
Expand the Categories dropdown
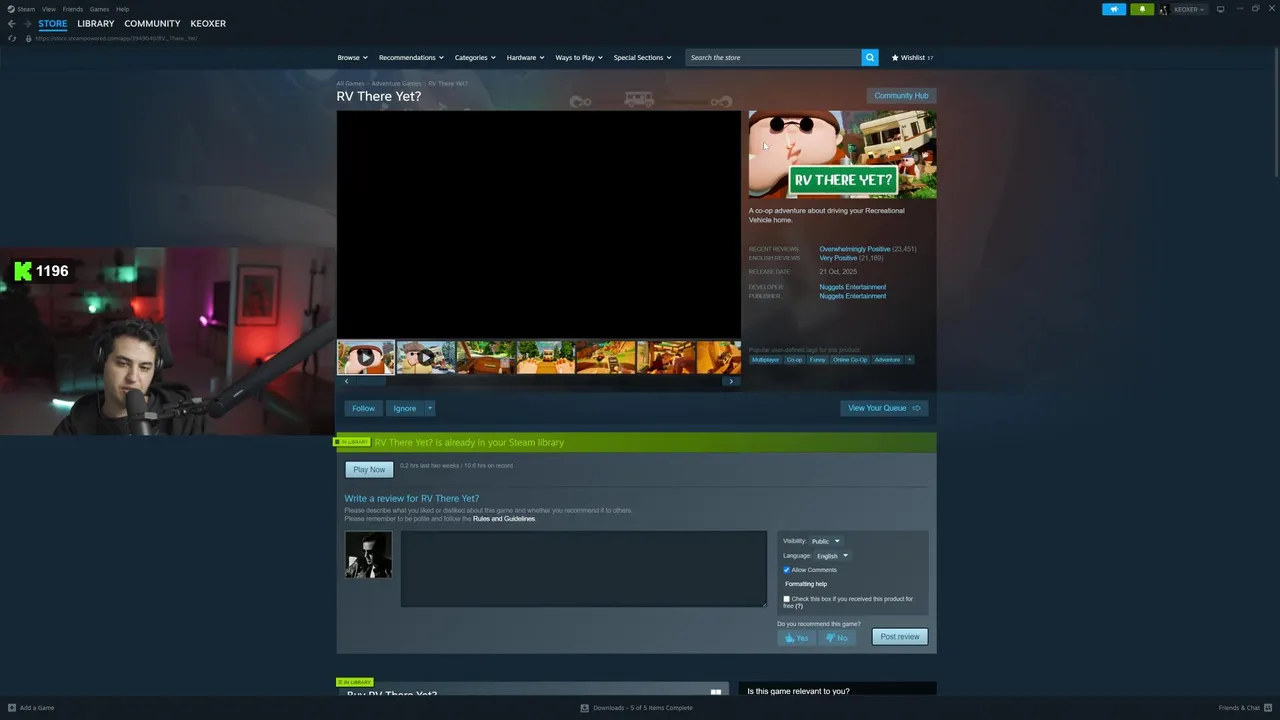(475, 57)
